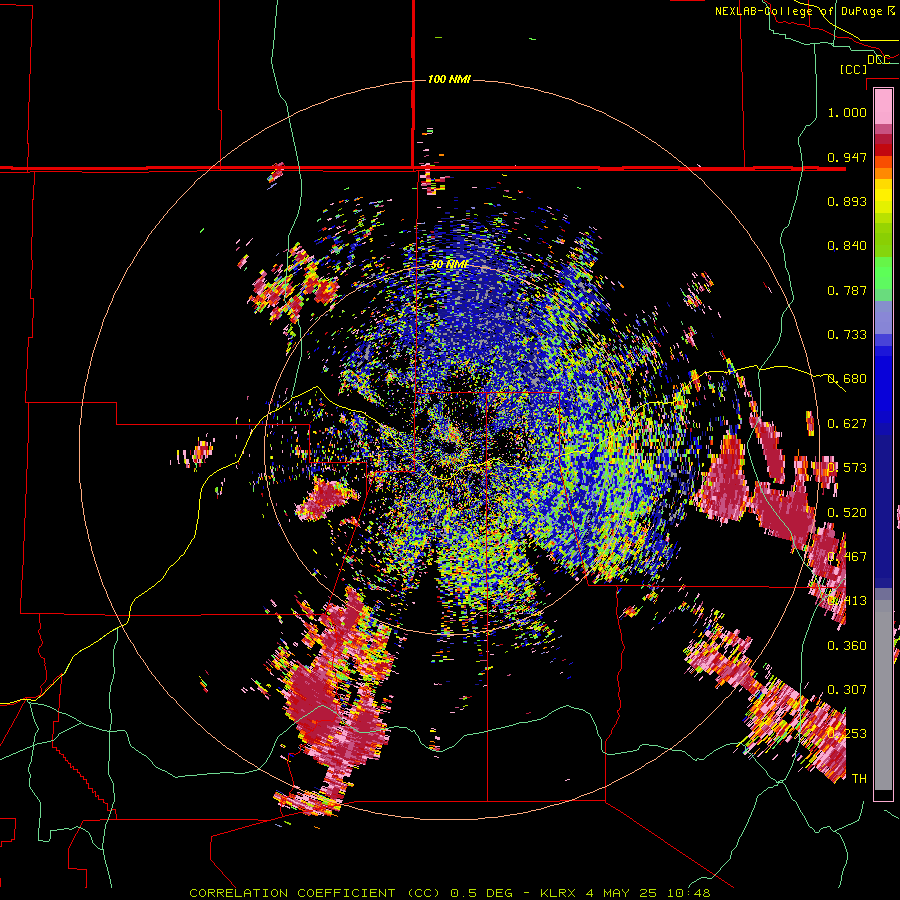The image size is (900, 900).
Task: Select the 0.947 legend value
Action: tap(847, 157)
